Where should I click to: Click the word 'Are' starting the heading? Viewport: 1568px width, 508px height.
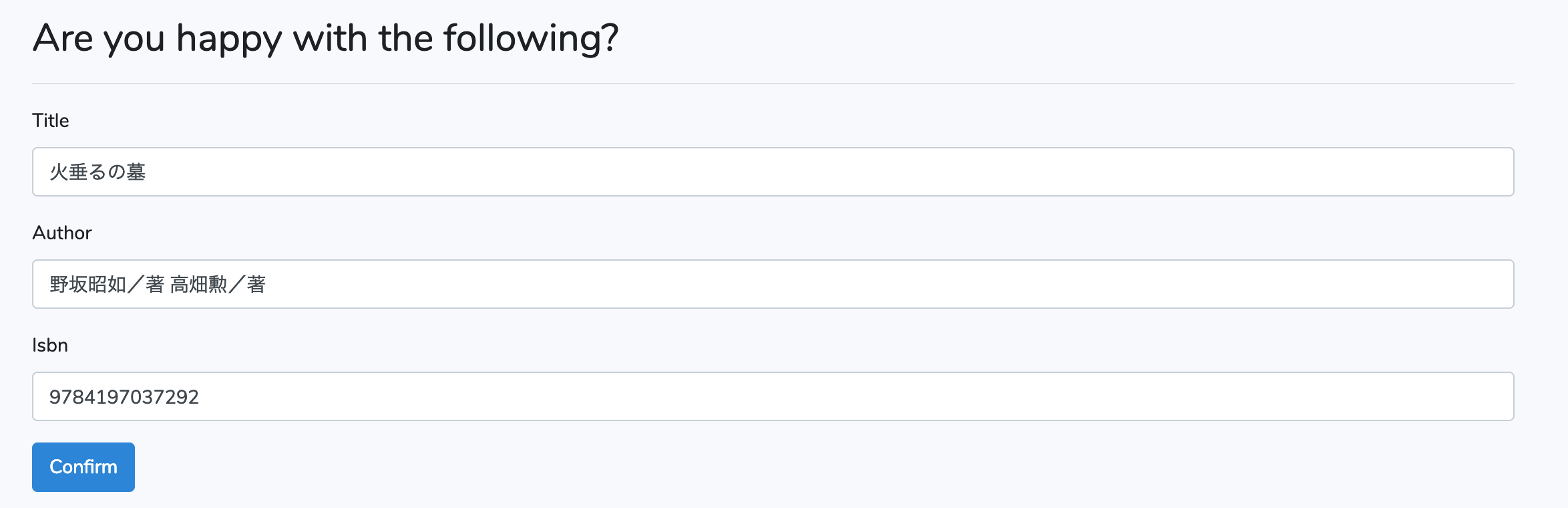click(x=63, y=38)
